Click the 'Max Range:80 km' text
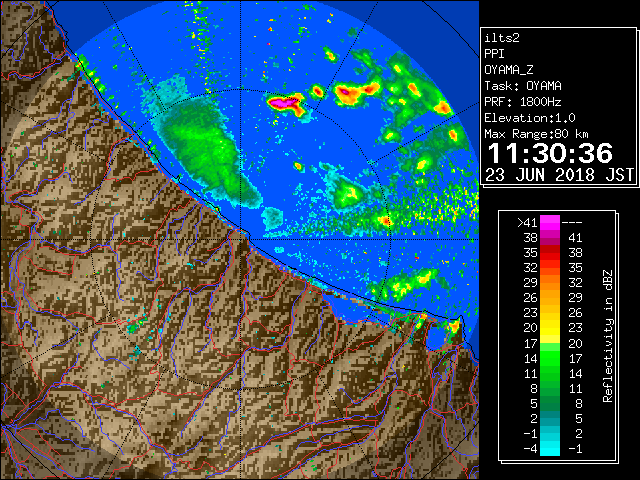Image resolution: width=640 pixels, height=480 pixels. coord(536,134)
